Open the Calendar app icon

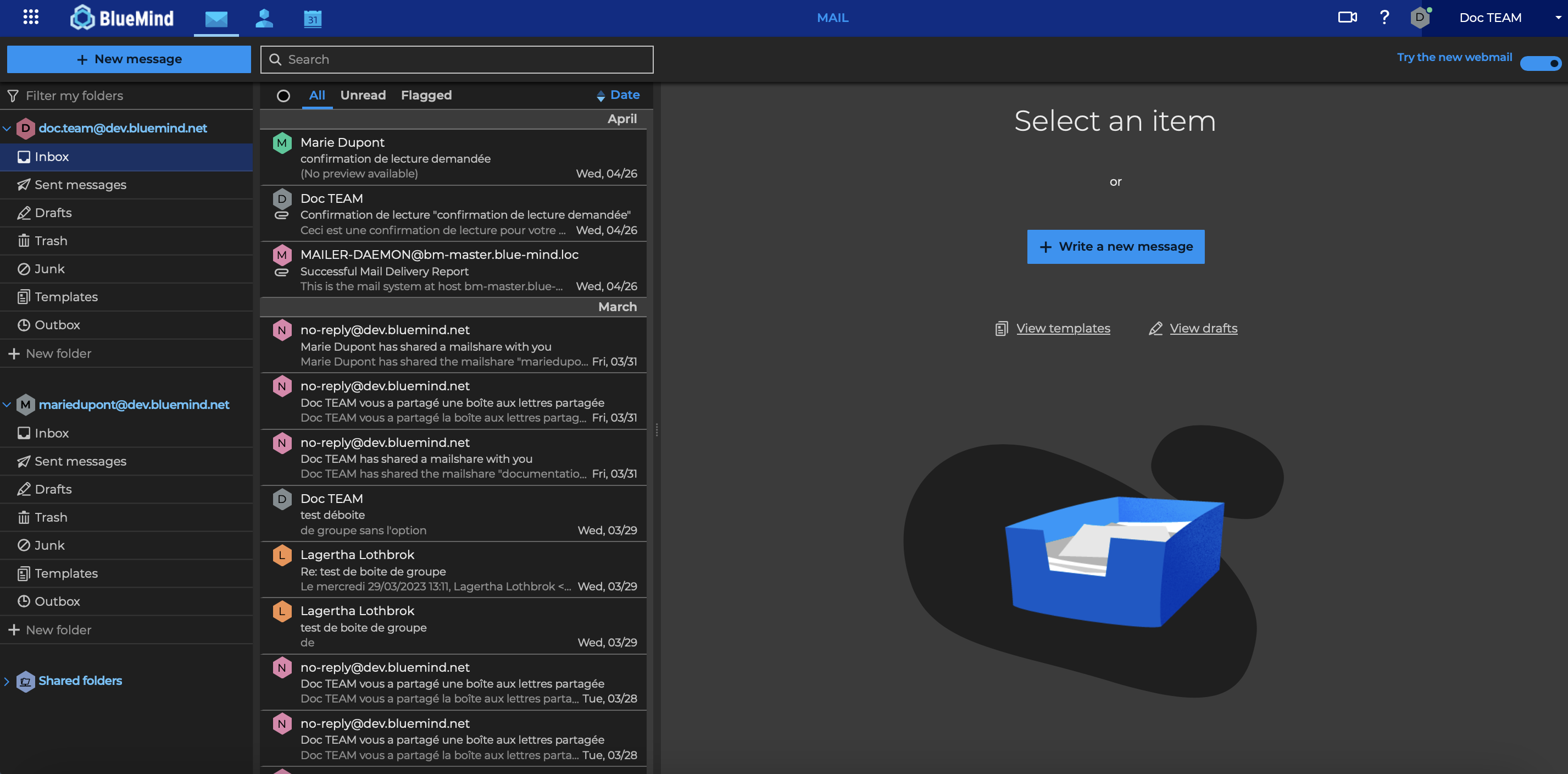(x=312, y=18)
